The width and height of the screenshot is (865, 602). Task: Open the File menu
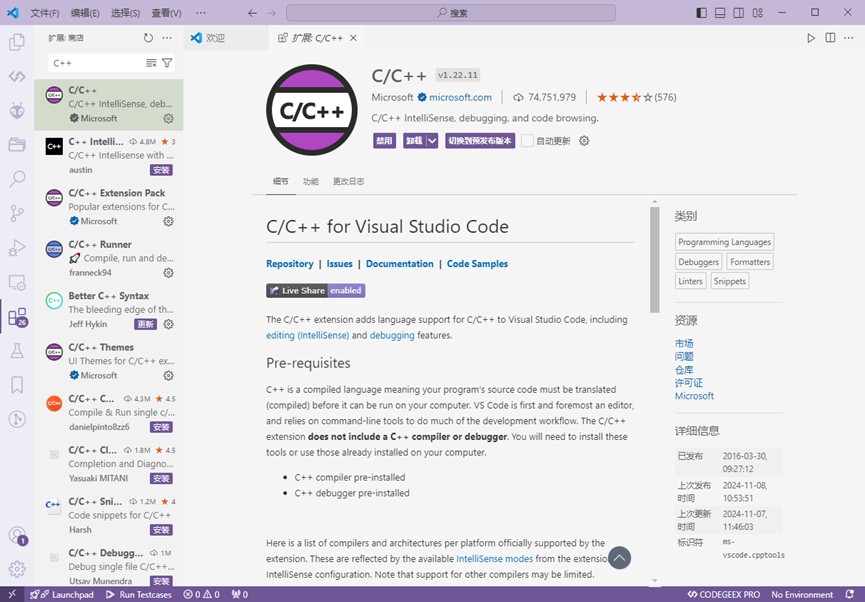tap(45, 13)
